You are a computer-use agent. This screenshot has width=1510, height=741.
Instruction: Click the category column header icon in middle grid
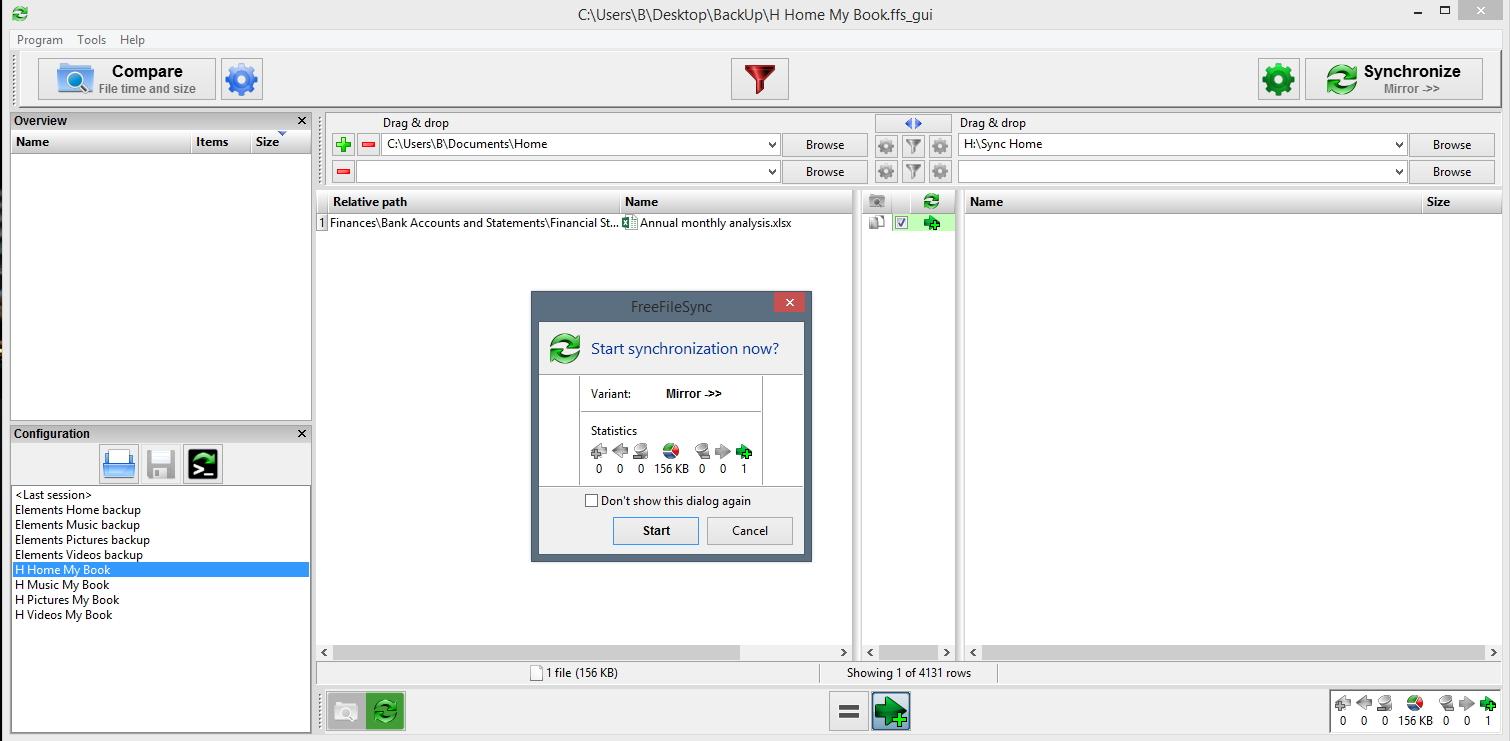point(877,201)
